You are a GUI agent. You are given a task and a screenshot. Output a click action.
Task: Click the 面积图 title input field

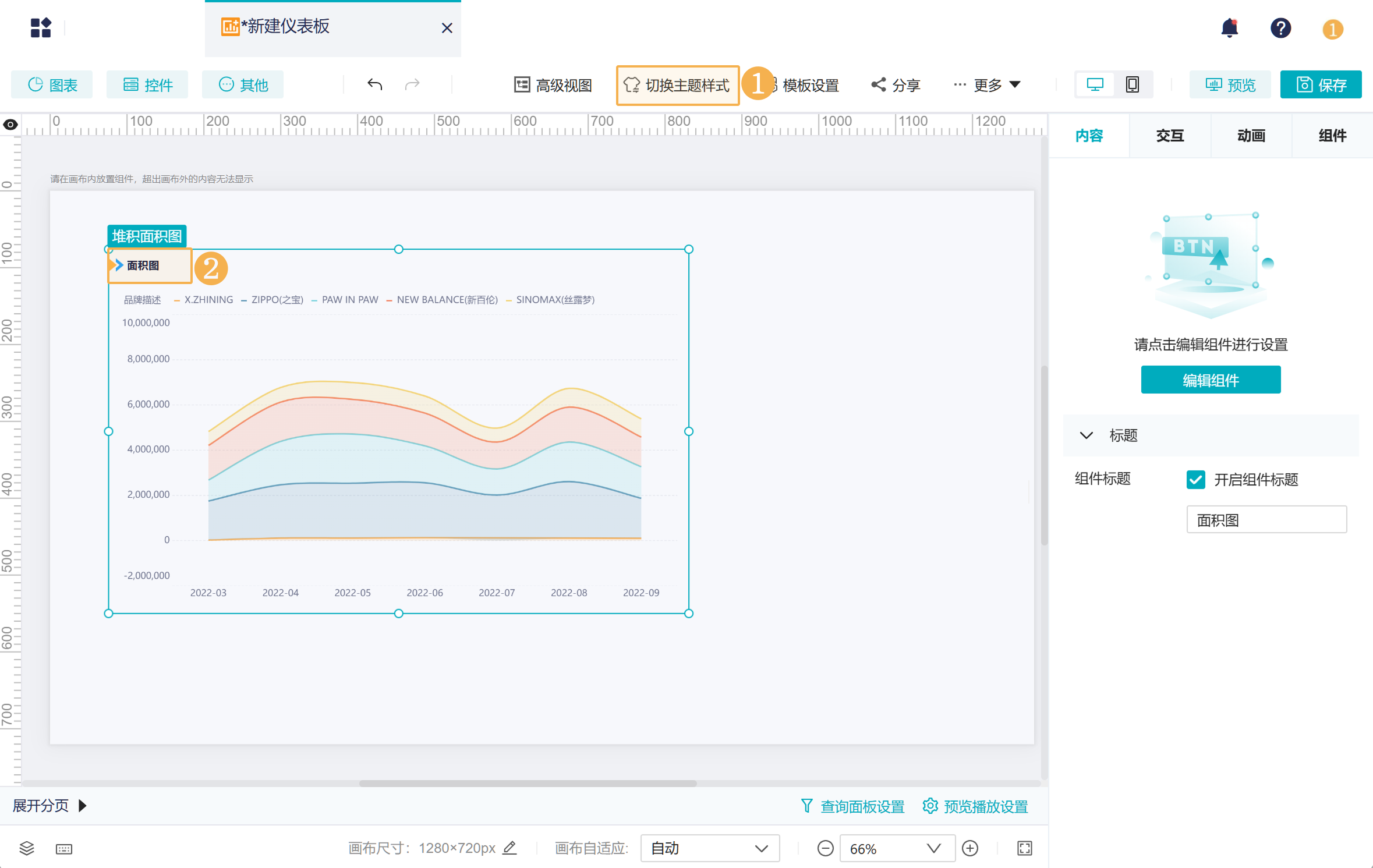[1266, 520]
